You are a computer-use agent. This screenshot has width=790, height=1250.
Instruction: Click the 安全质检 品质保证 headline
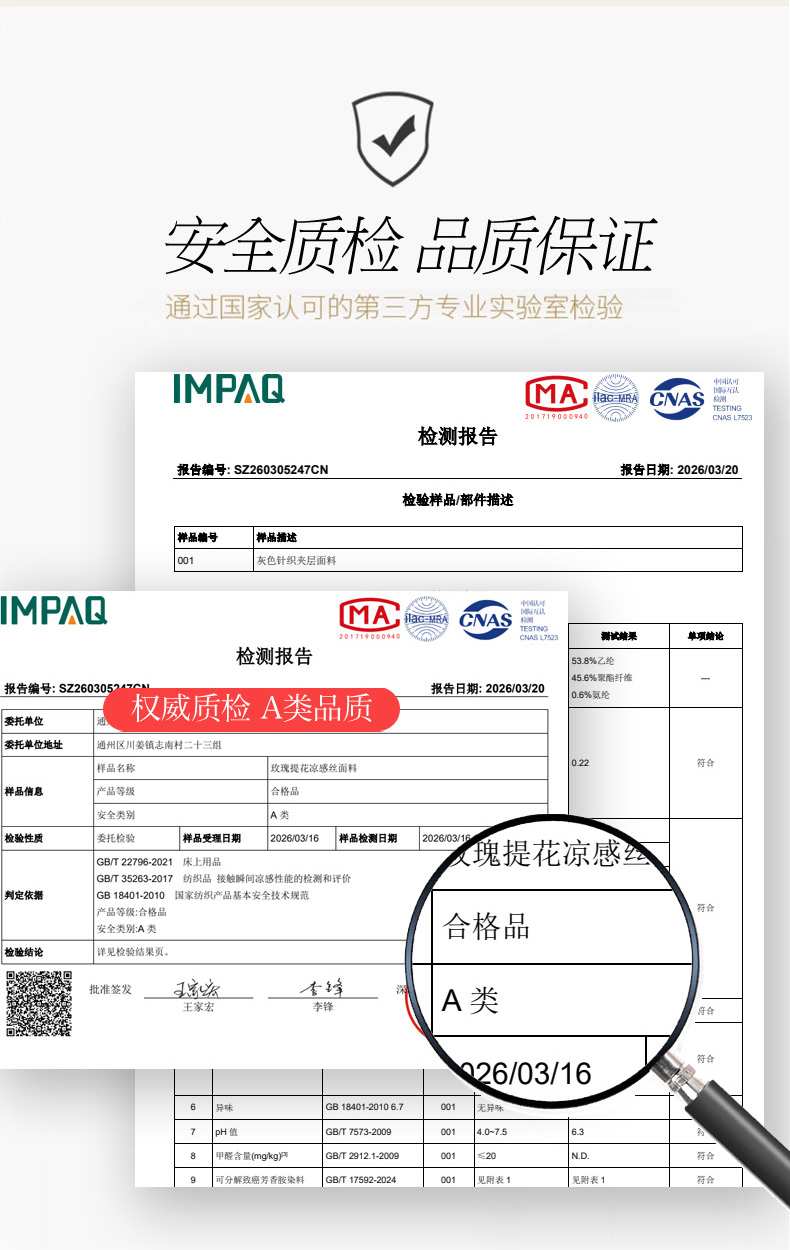click(x=410, y=246)
